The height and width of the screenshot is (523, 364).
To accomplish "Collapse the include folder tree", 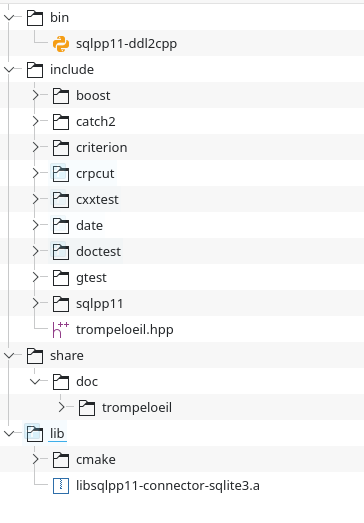I will (x=9, y=69).
